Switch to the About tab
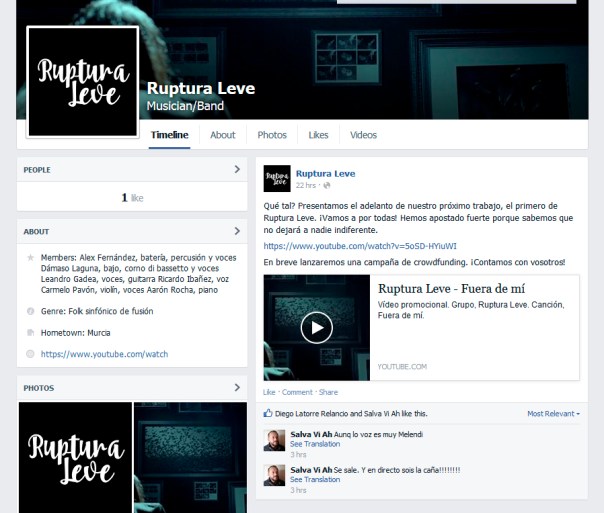Screen dimensions: 604x513 point(223,135)
